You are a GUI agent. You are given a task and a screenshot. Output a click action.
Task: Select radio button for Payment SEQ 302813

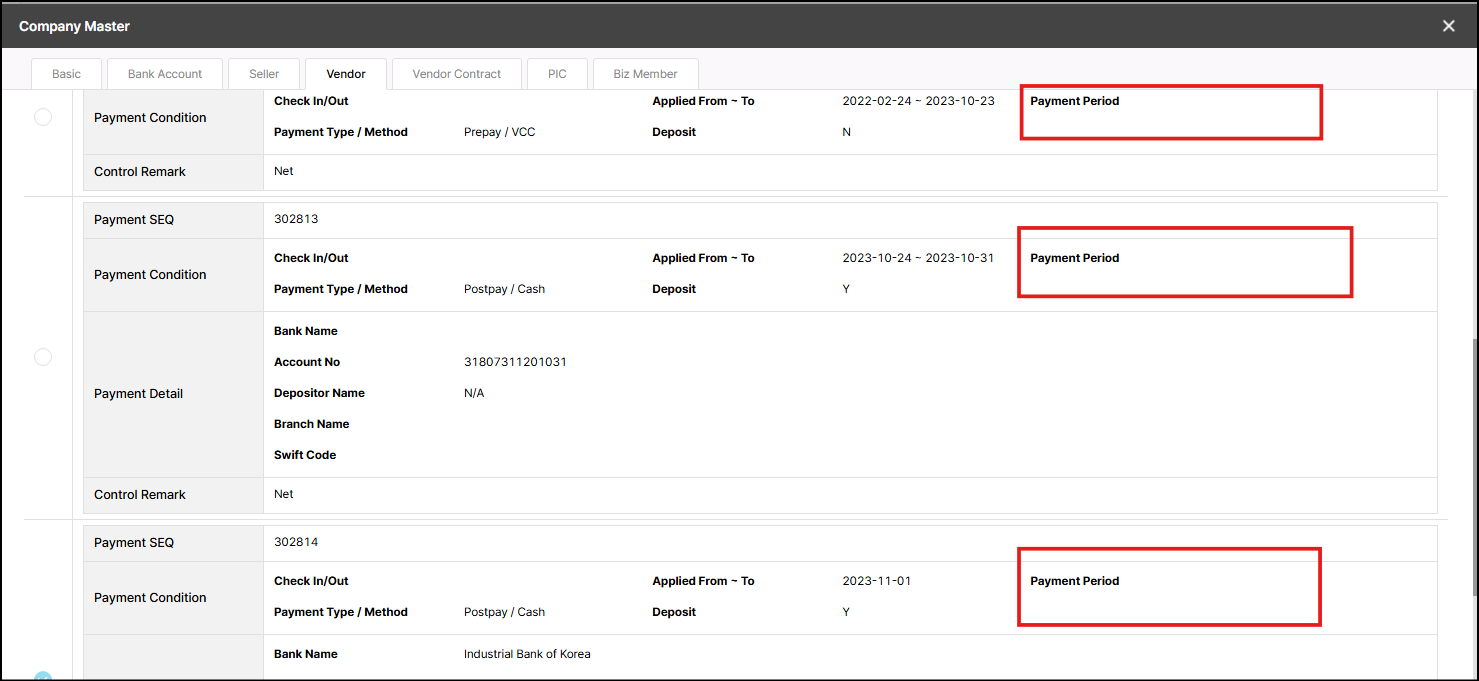pos(43,357)
